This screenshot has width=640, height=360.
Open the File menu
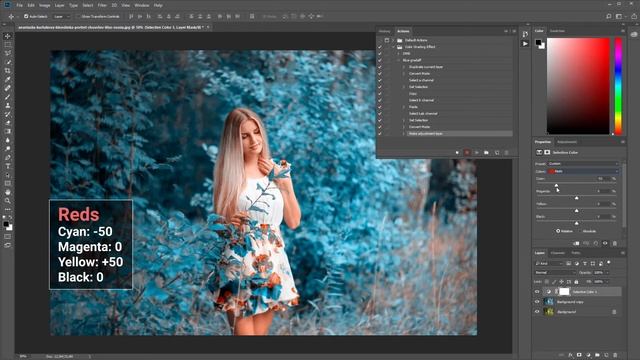(x=20, y=5)
